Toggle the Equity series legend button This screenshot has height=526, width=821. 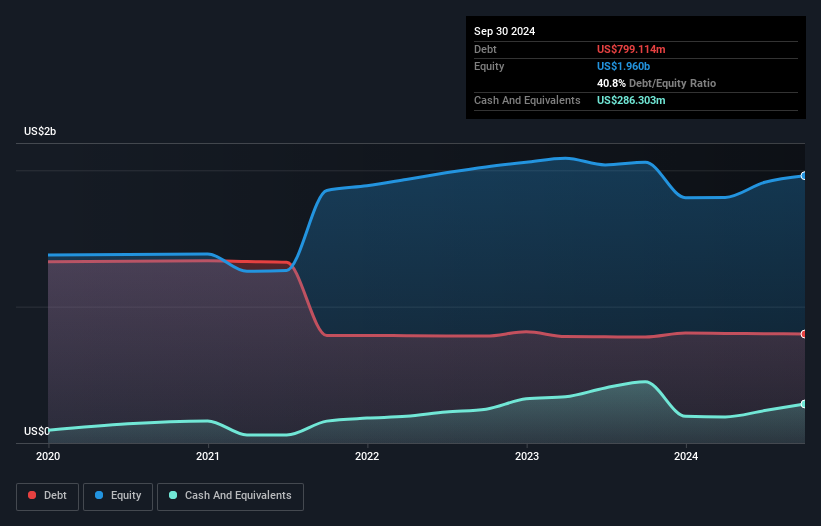[118, 496]
